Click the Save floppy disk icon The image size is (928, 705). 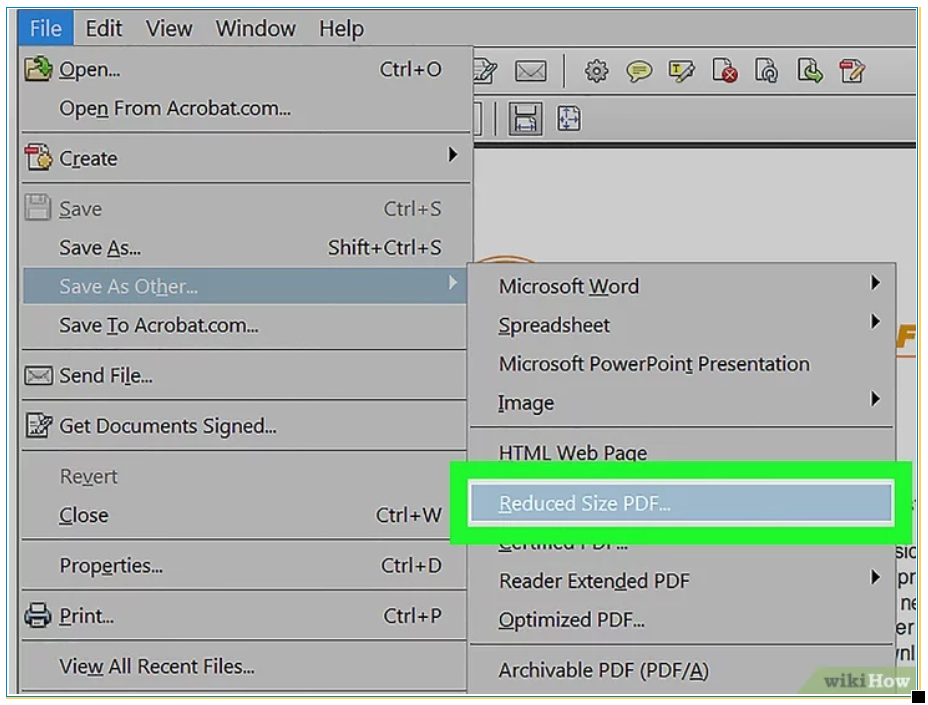click(x=37, y=208)
